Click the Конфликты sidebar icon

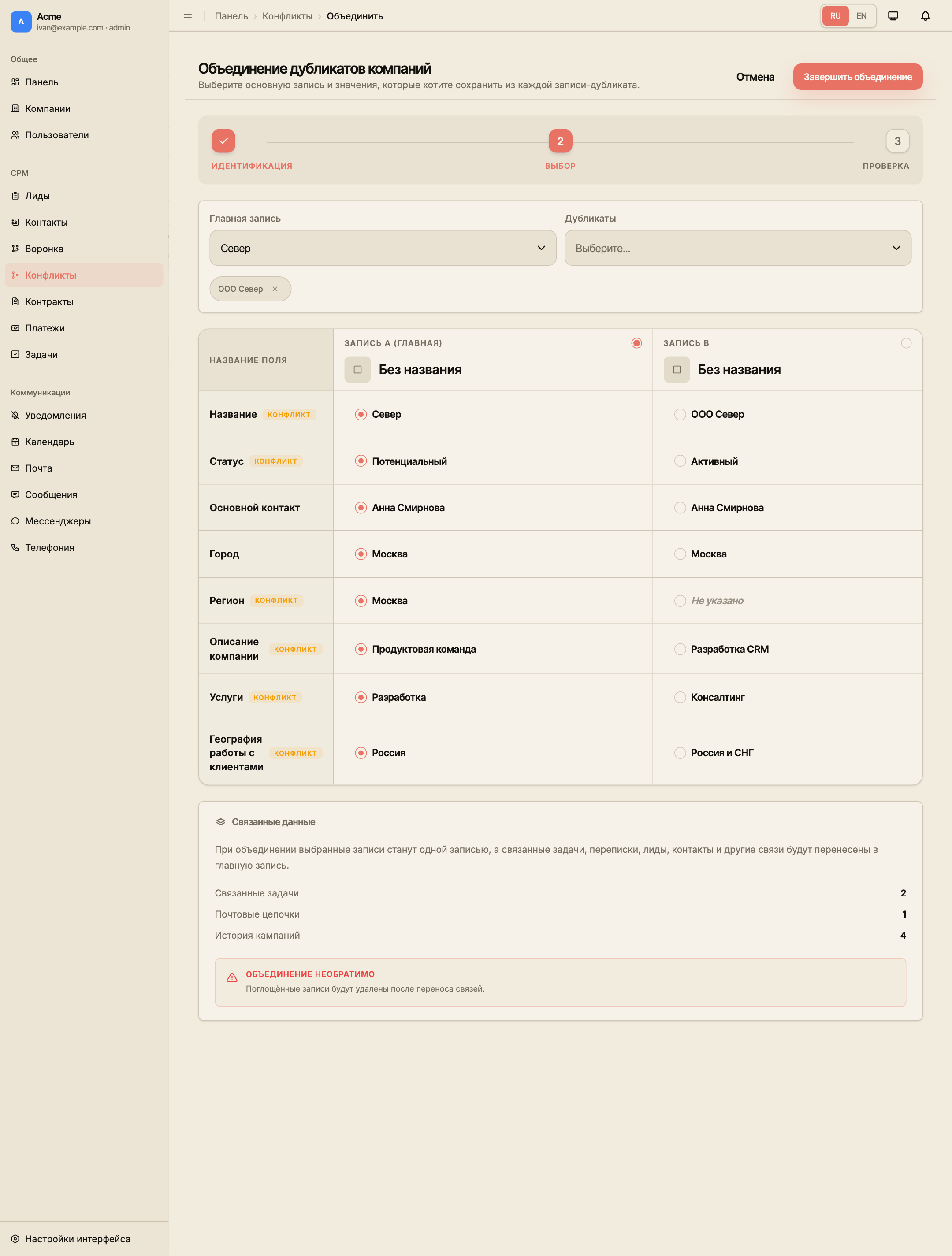tap(15, 275)
